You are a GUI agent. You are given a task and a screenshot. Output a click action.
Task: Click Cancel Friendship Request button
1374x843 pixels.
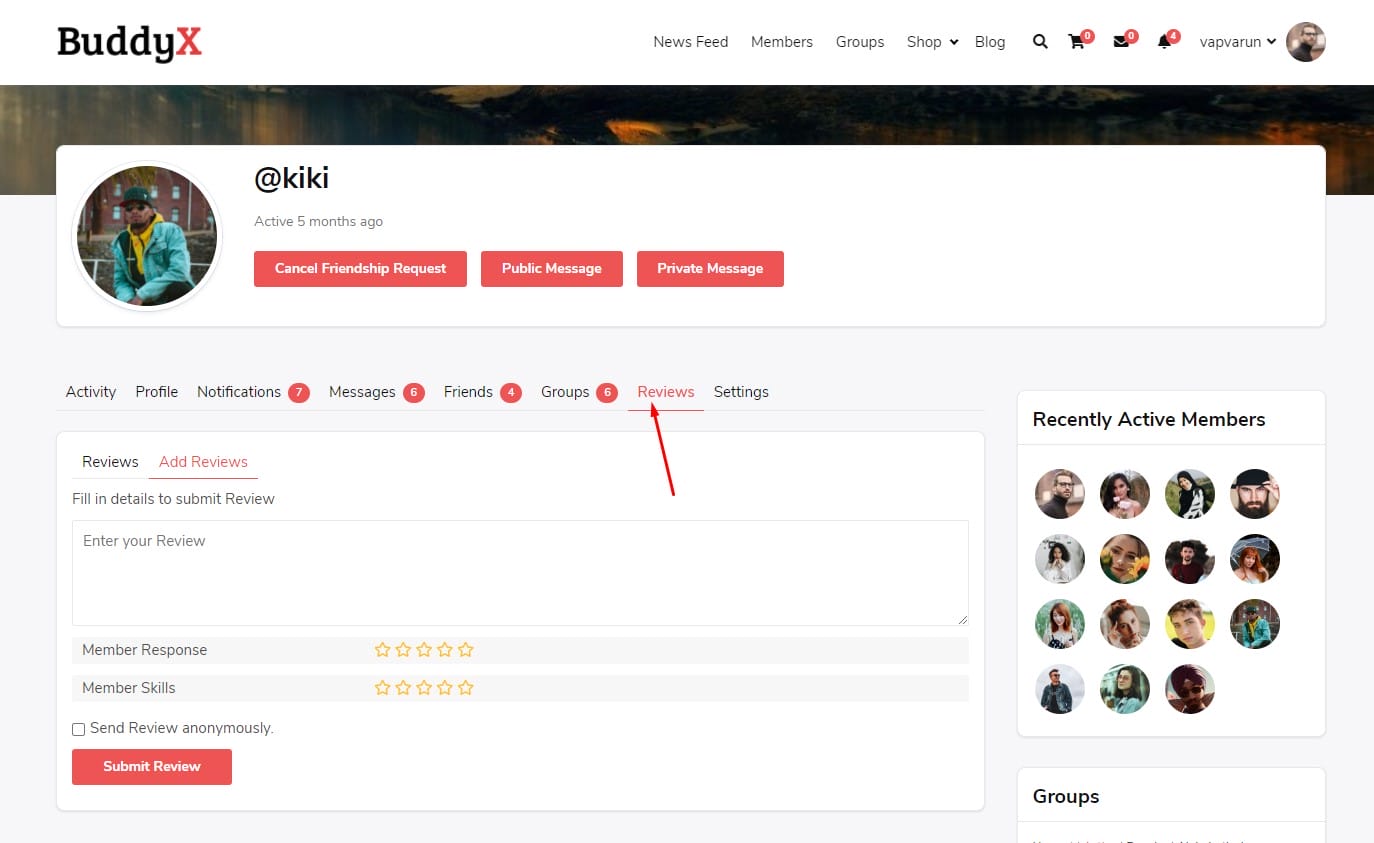coord(360,269)
